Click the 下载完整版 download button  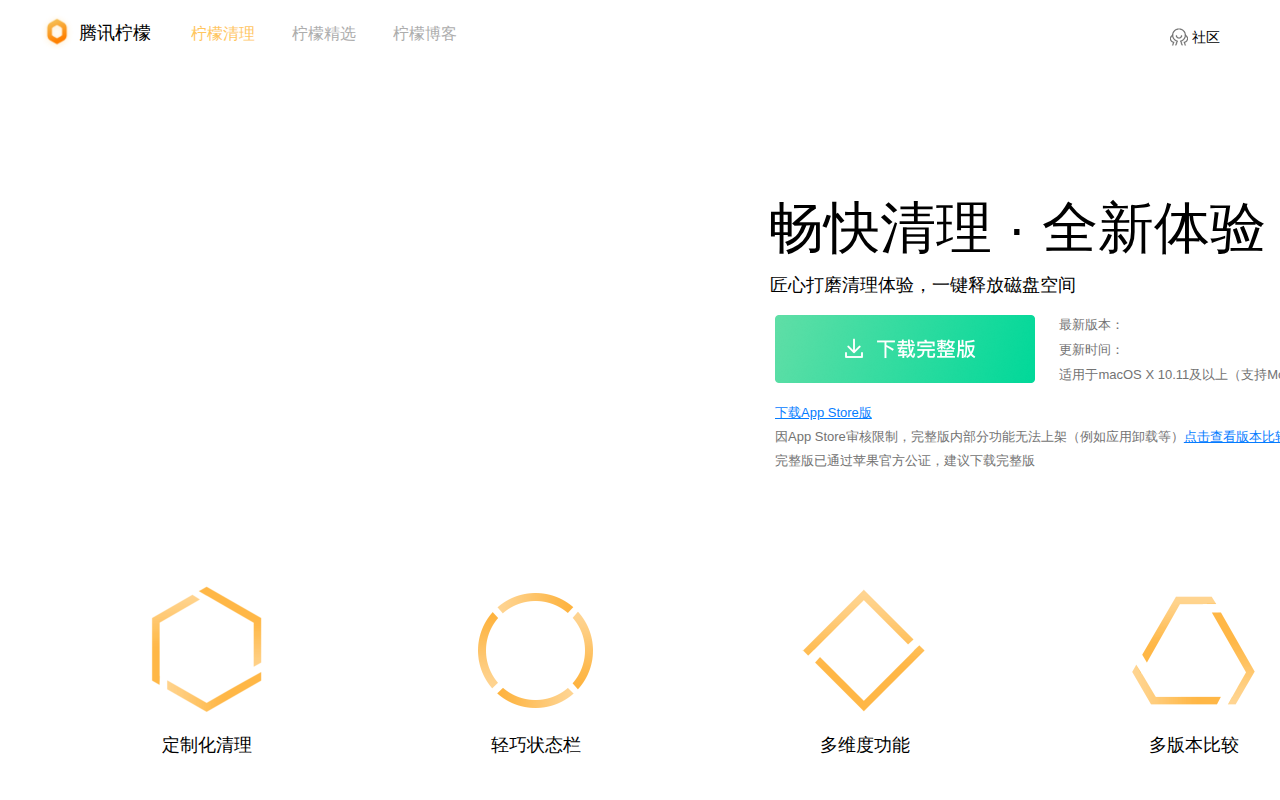[905, 349]
